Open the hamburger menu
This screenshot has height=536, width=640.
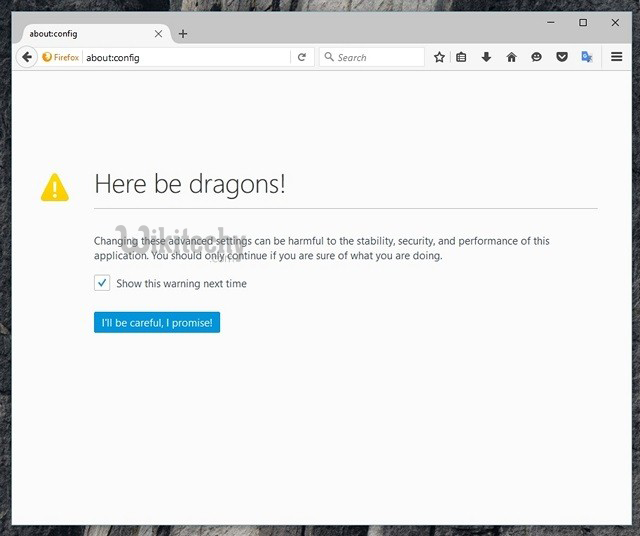point(617,57)
